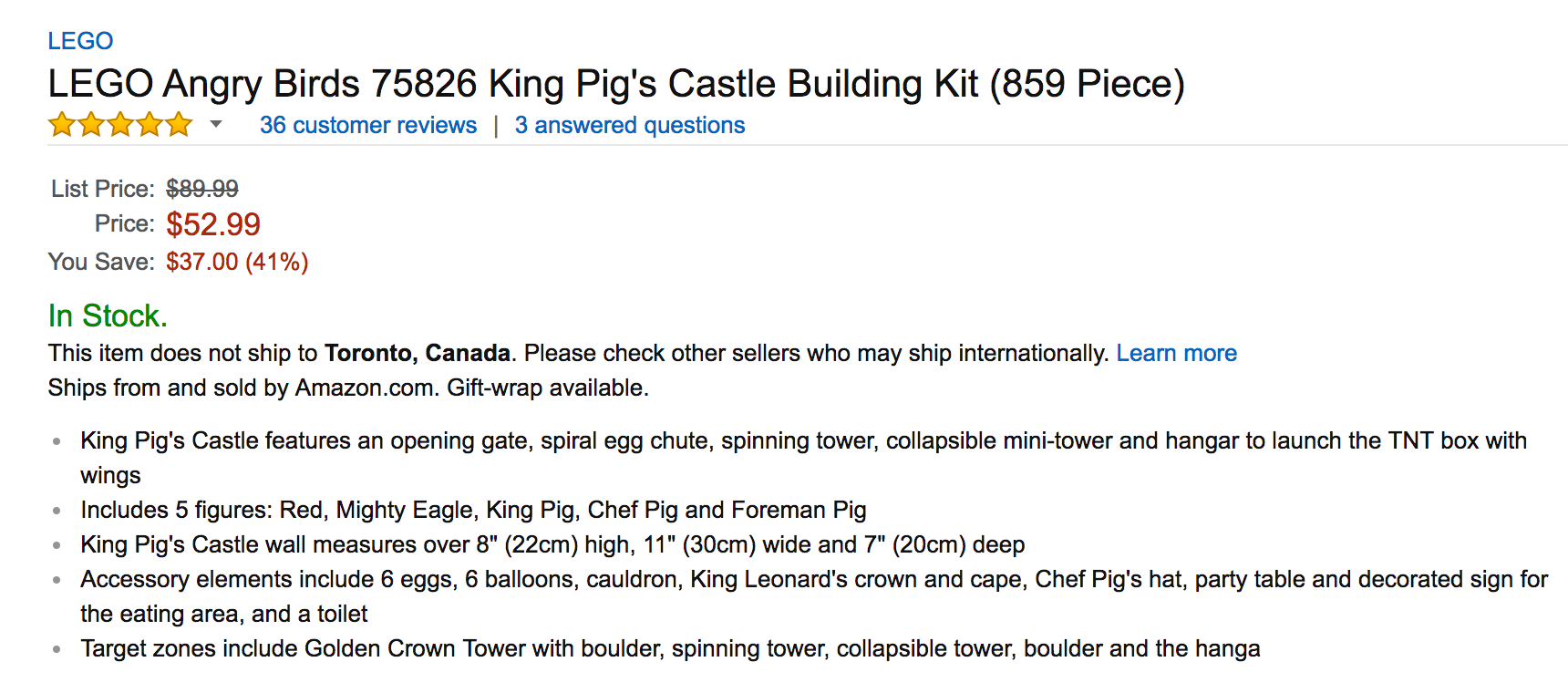Expand the star rating dropdown arrow

pos(216,124)
